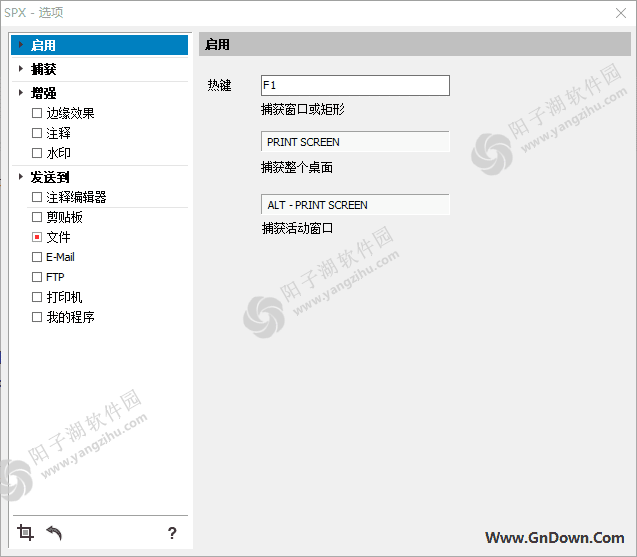Image resolution: width=637 pixels, height=557 pixels.
Task: Check the 注释编辑器 option
Action: click(x=37, y=197)
